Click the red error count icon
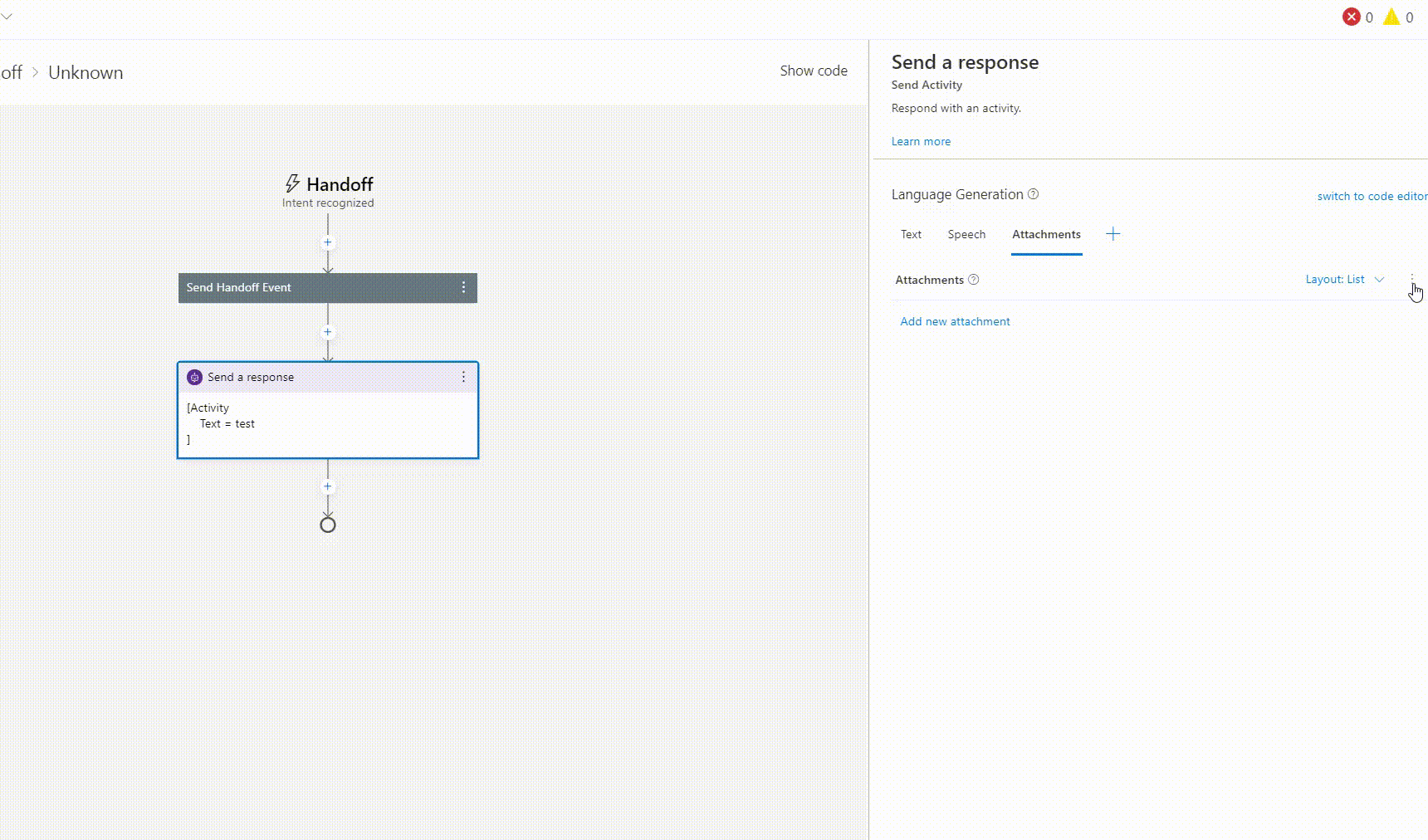The height and width of the screenshot is (840, 1428). pos(1352,17)
